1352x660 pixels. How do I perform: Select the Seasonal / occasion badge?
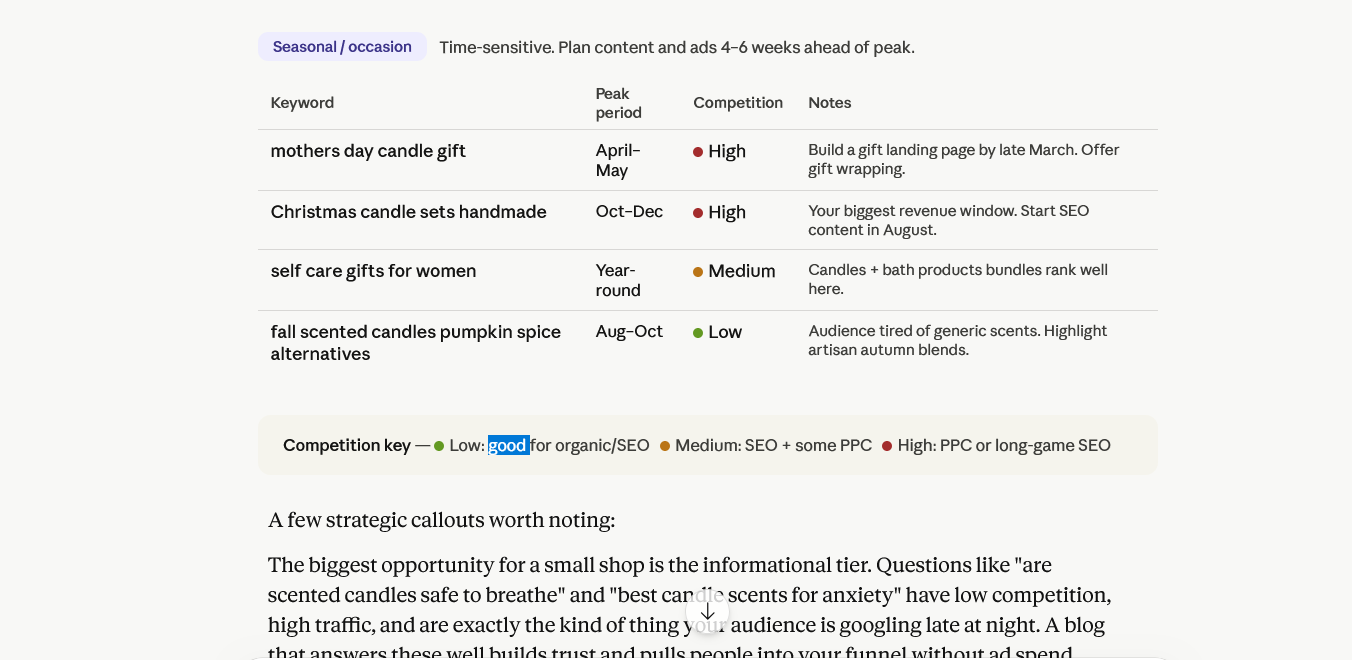tap(342, 47)
